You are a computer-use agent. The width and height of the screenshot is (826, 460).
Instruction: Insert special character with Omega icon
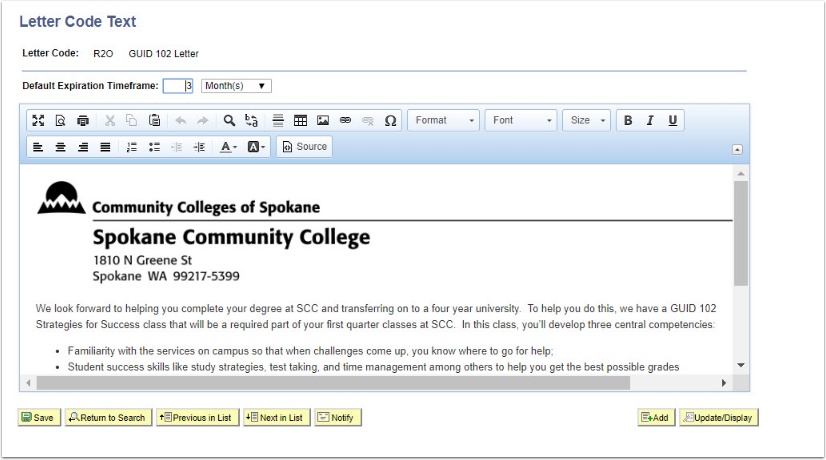(x=390, y=120)
